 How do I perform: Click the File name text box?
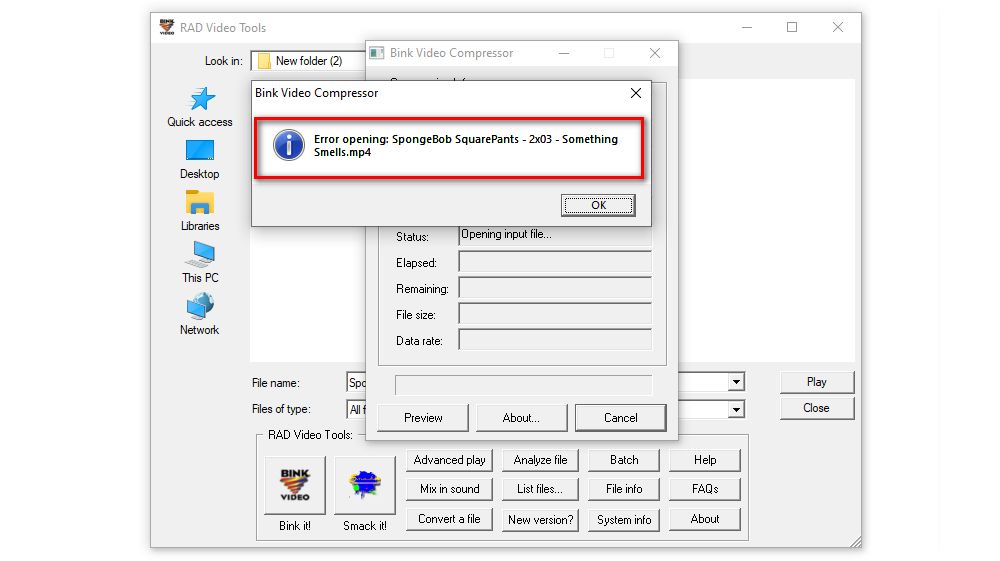coord(357,382)
